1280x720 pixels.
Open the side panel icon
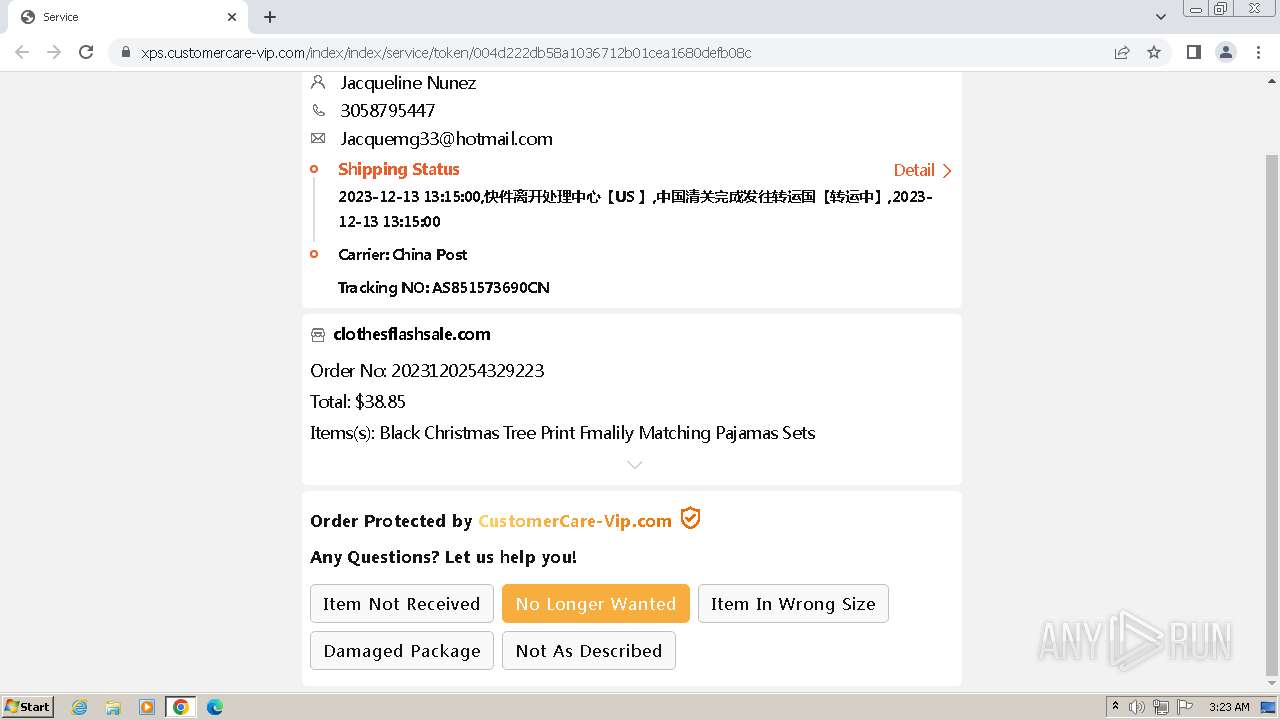point(1193,52)
